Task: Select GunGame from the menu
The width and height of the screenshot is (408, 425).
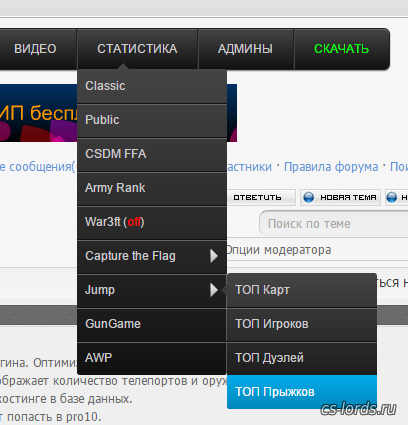Action: [152, 324]
